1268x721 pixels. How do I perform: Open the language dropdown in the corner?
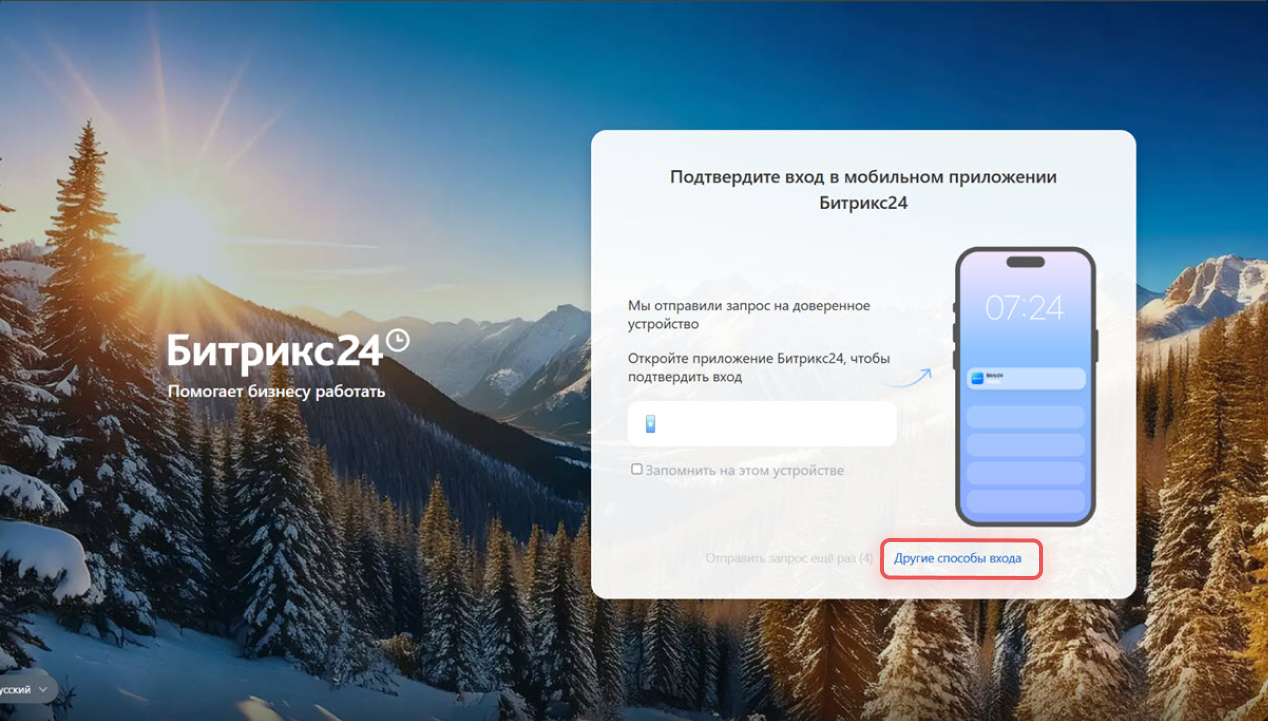click(x=27, y=690)
